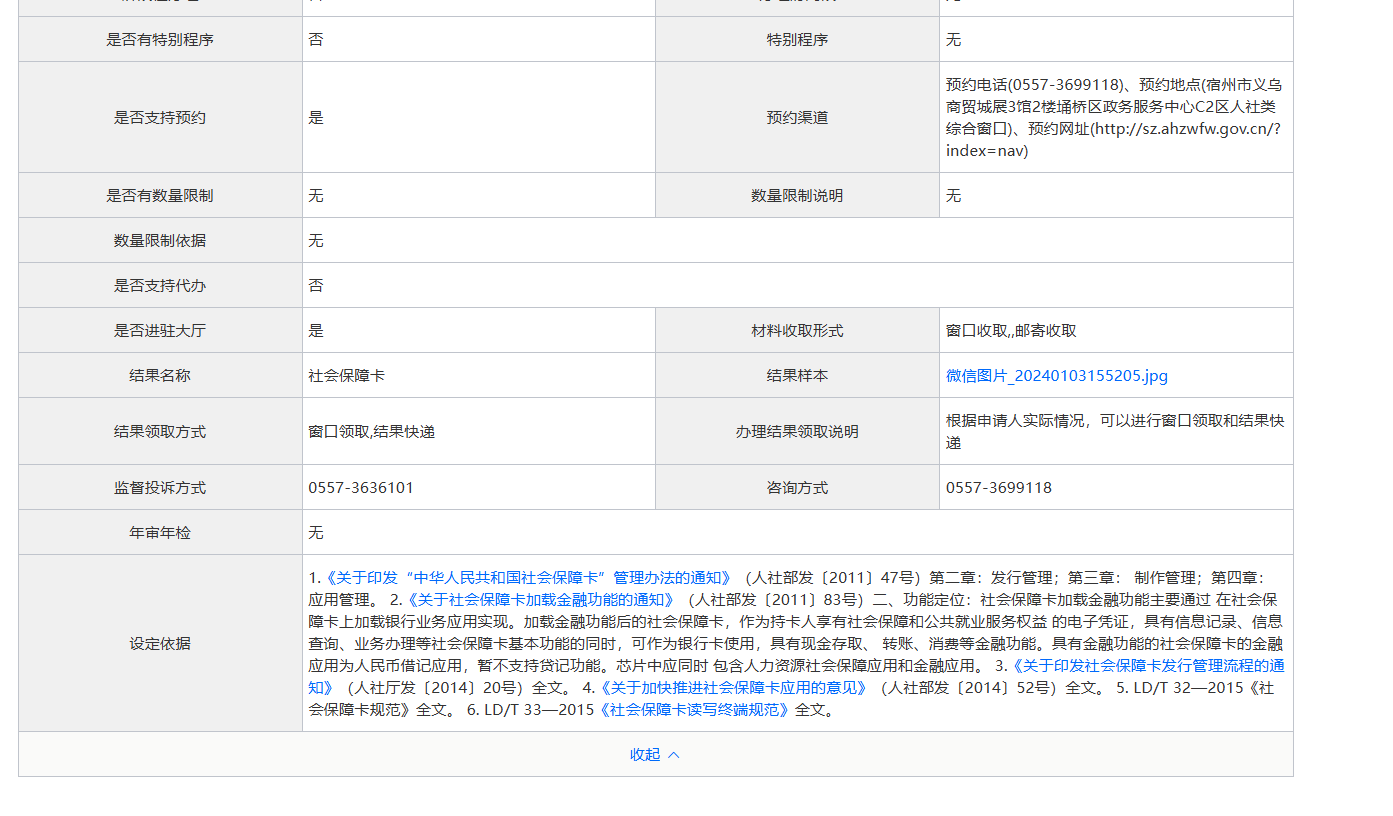
Task: Click the upward chevron beside 收起
Action: (x=673, y=755)
